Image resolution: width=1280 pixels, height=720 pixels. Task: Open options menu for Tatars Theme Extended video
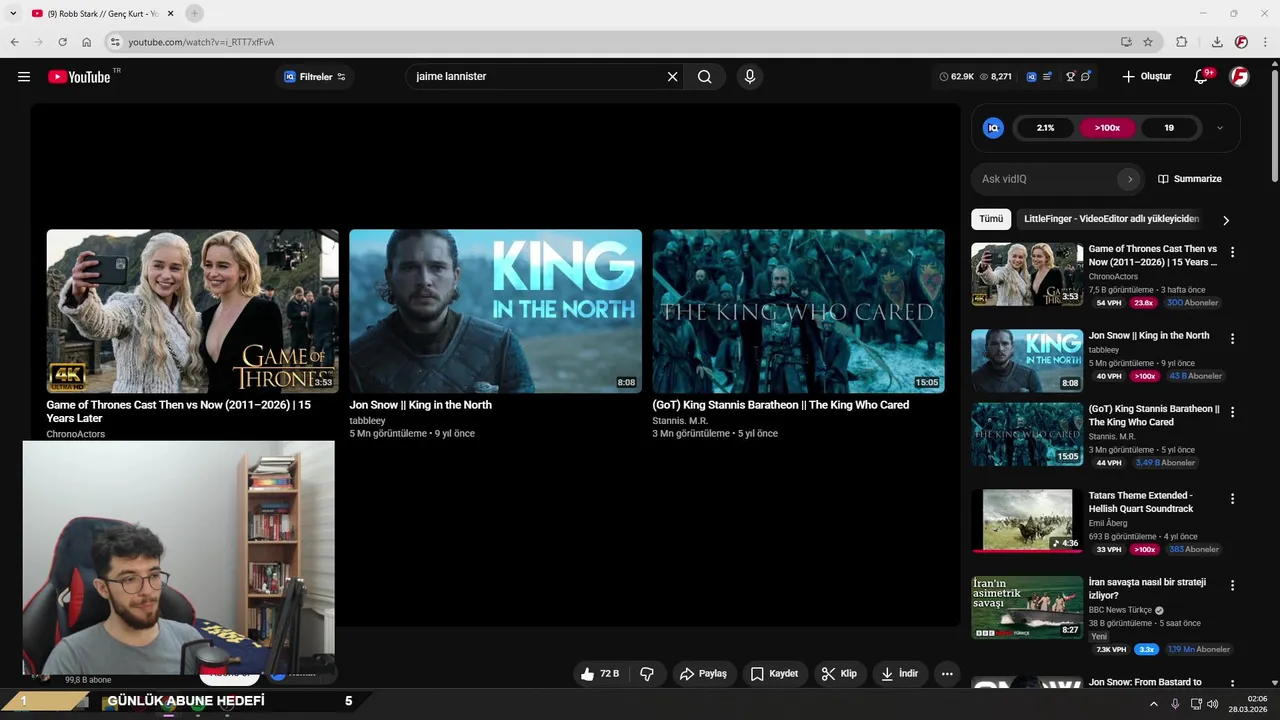pos(1232,499)
